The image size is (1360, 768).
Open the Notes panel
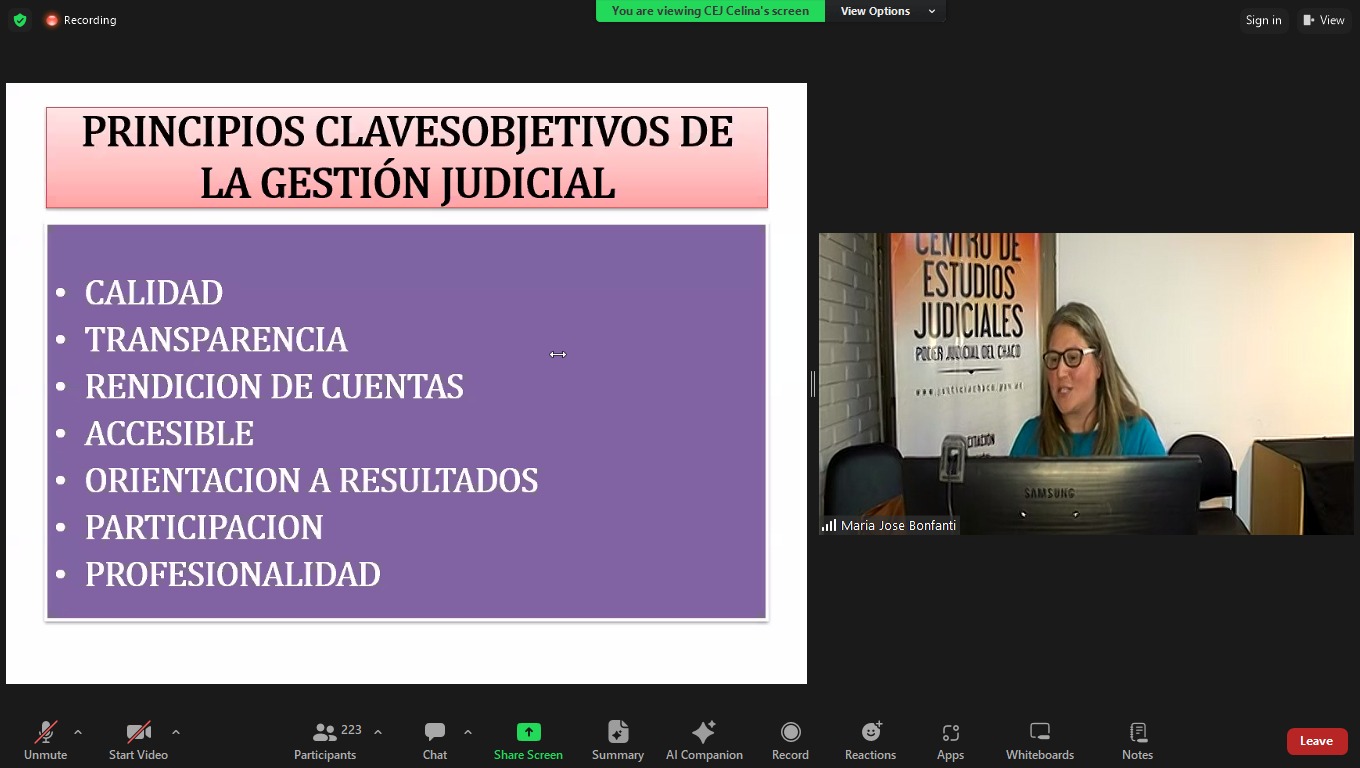coord(1137,740)
